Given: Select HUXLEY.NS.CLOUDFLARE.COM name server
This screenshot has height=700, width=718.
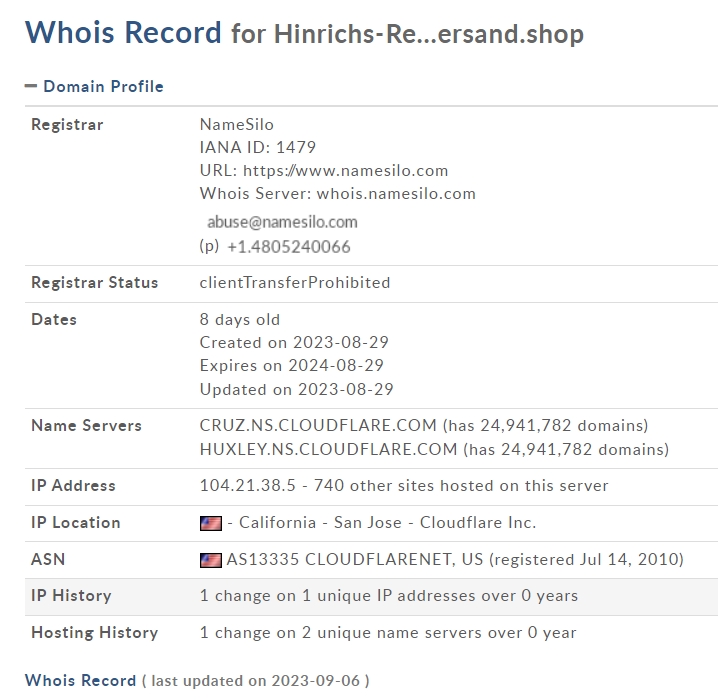Looking at the screenshot, I should tap(328, 449).
